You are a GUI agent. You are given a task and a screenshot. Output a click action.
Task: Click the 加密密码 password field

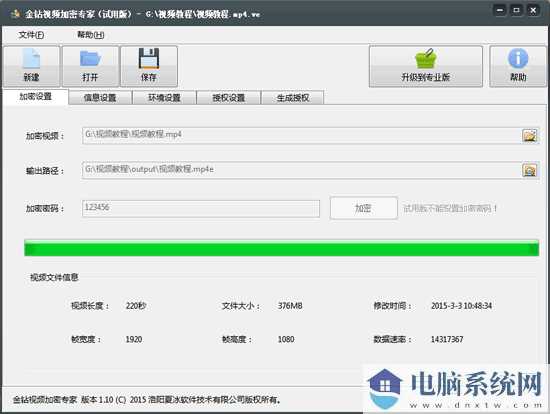coord(201,208)
